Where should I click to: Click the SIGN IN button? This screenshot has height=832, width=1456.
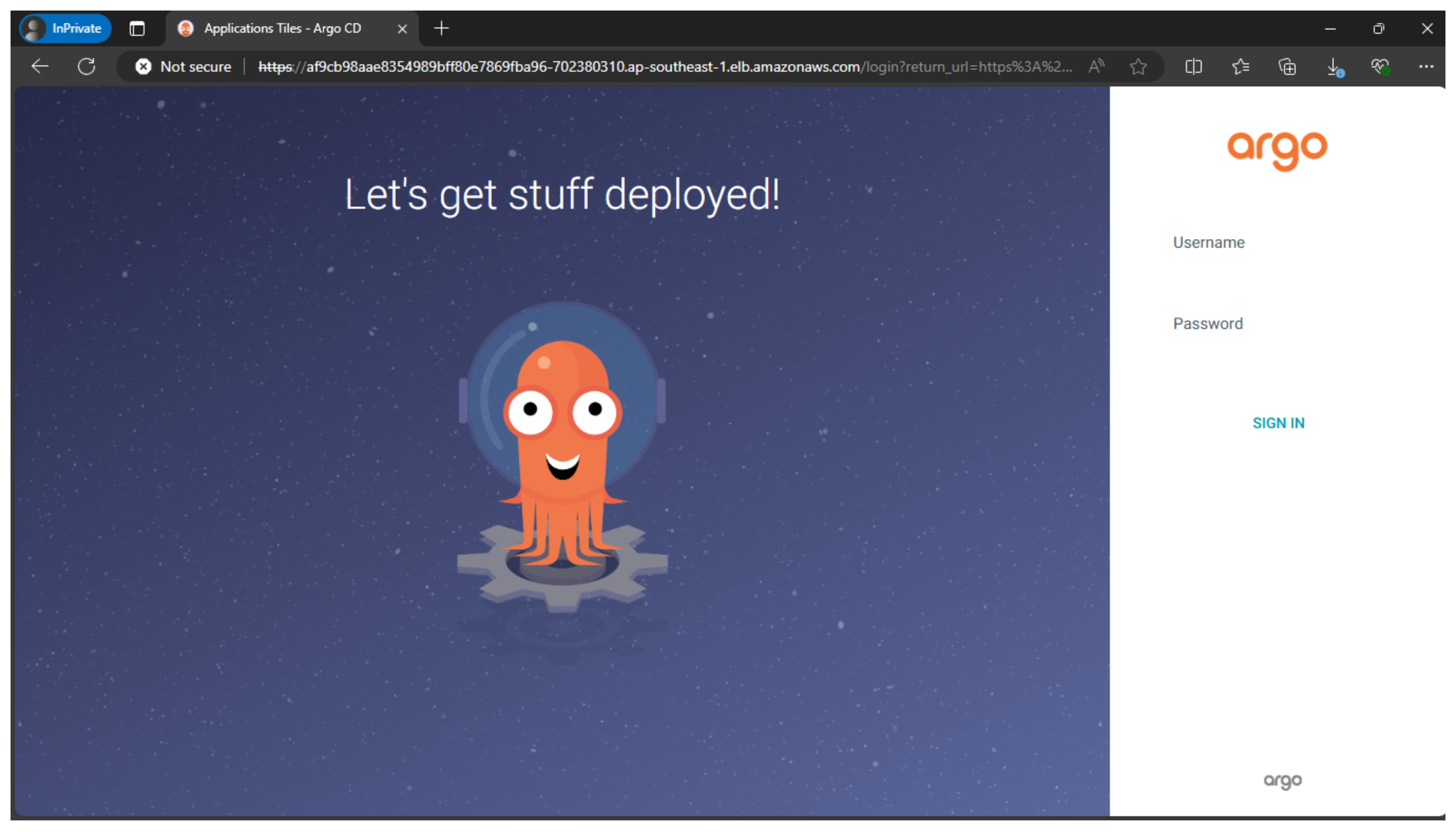(1278, 423)
